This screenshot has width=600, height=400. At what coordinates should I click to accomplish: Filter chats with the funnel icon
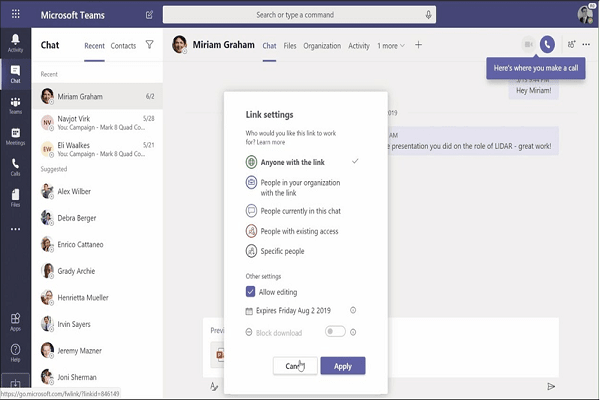(150, 45)
